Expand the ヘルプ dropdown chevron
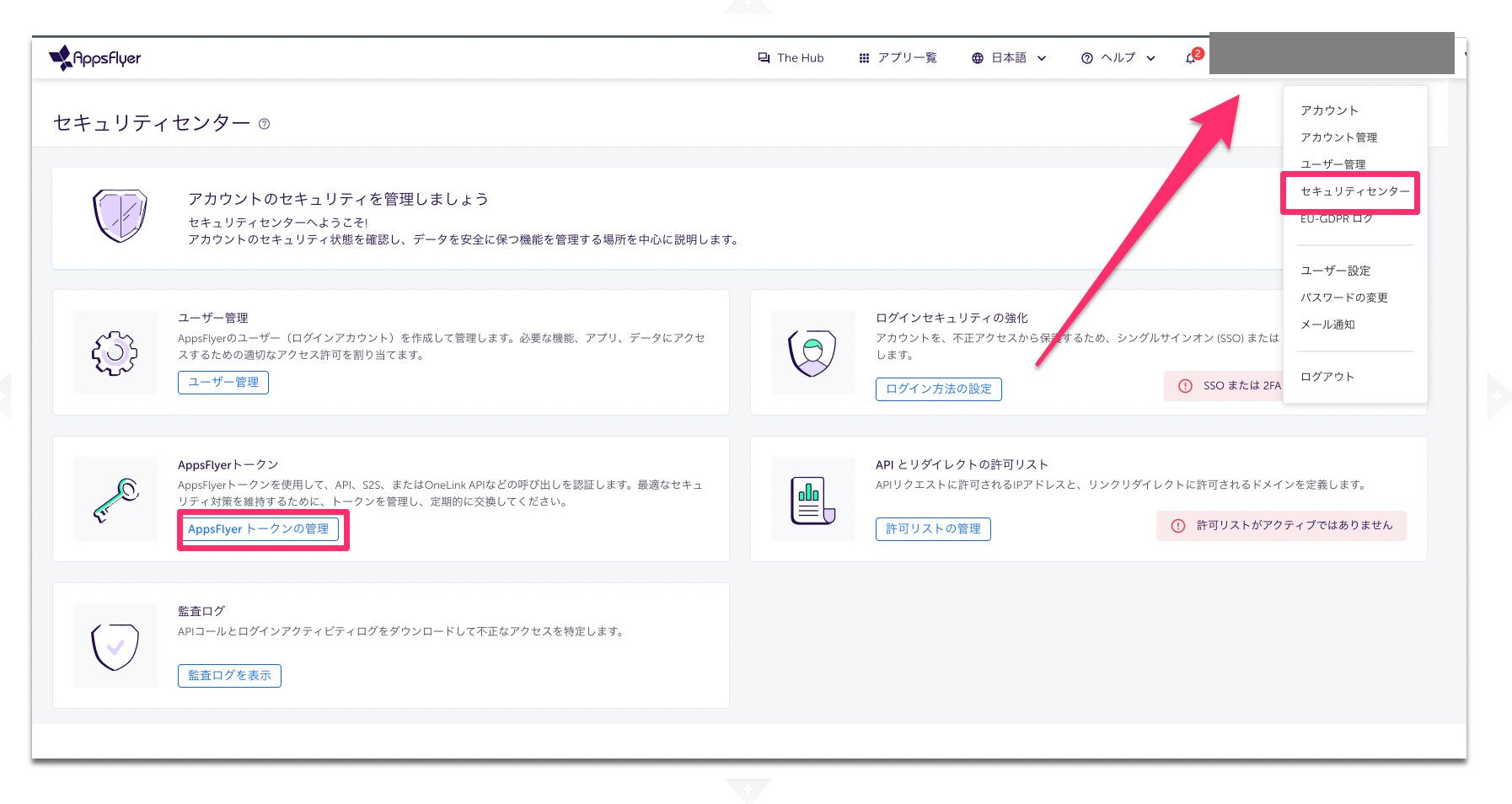This screenshot has height=804, width=1512. pos(1150,58)
